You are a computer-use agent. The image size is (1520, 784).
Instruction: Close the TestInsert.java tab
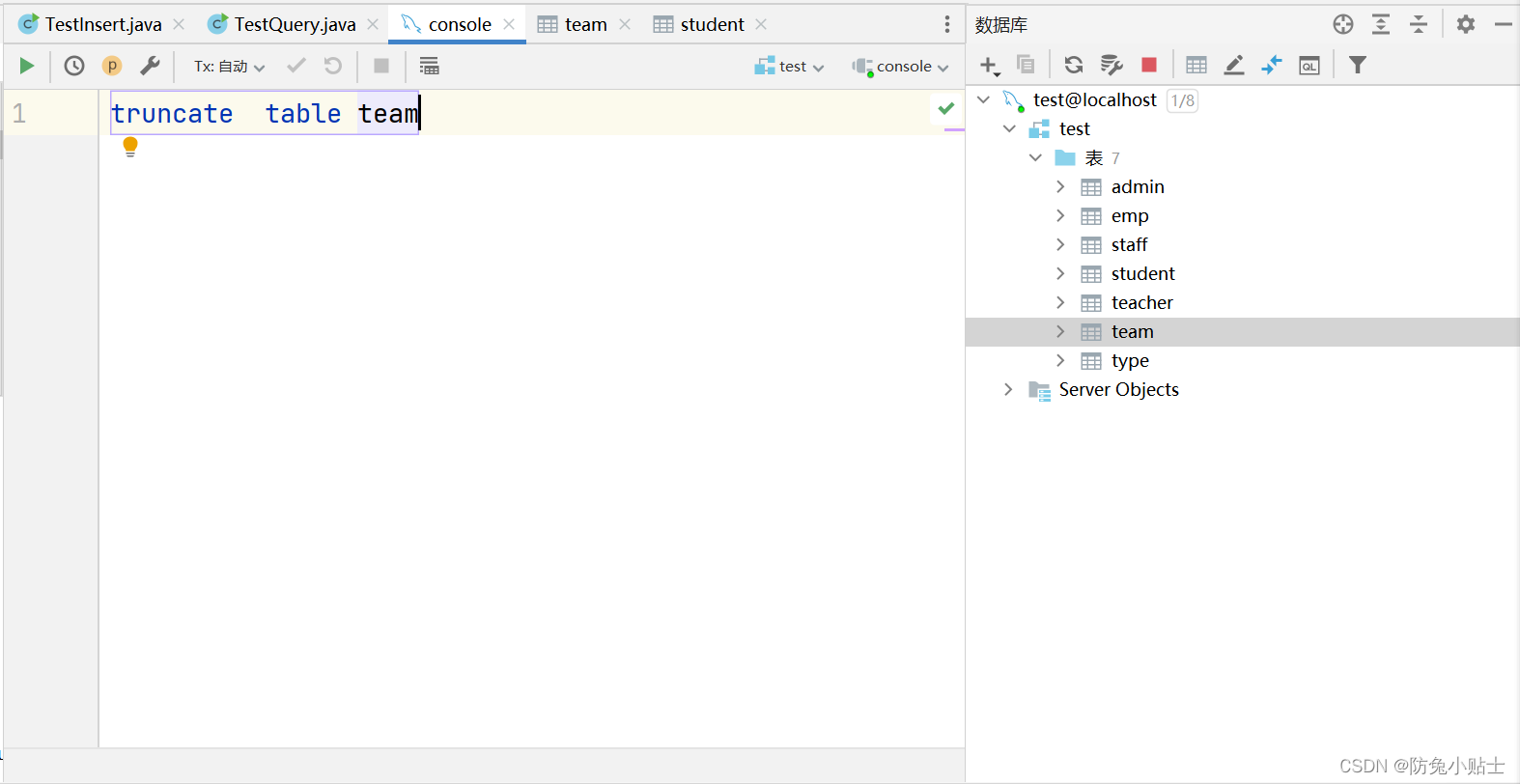179,24
